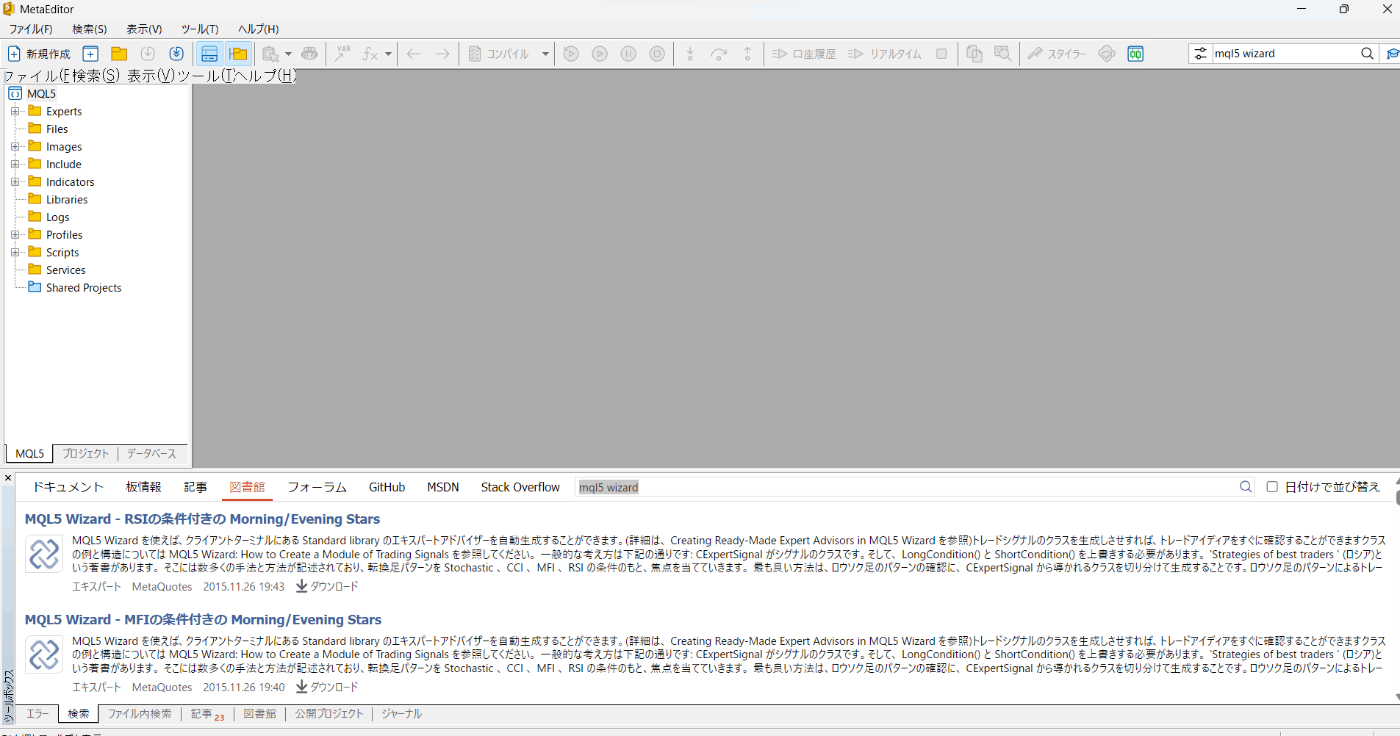Select the GitHub search category
Viewport: 1400px width, 736px height.
click(387, 487)
